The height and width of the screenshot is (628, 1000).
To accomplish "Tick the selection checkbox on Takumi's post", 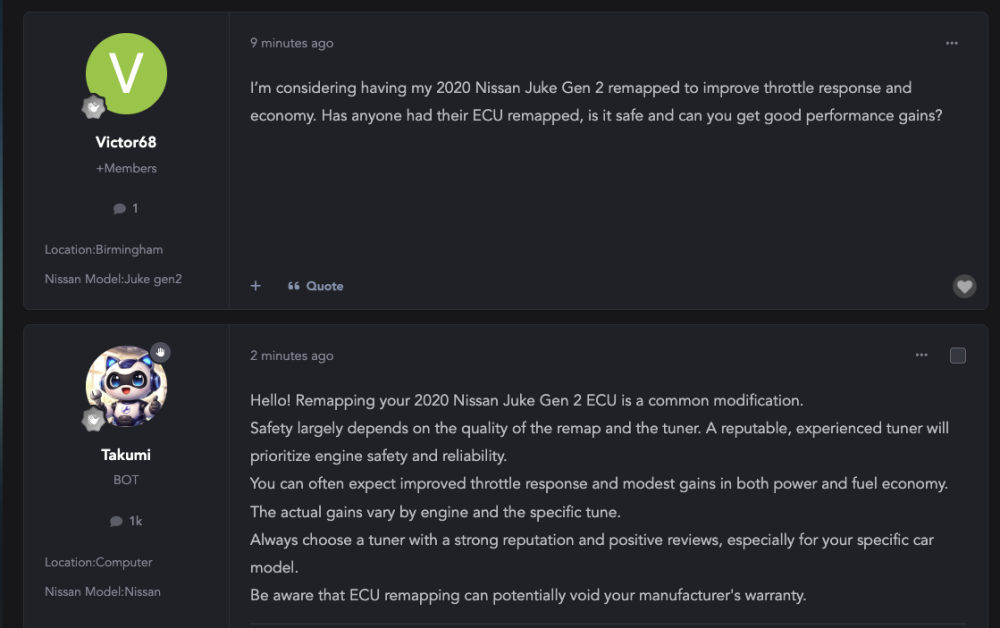I will click(958, 356).
